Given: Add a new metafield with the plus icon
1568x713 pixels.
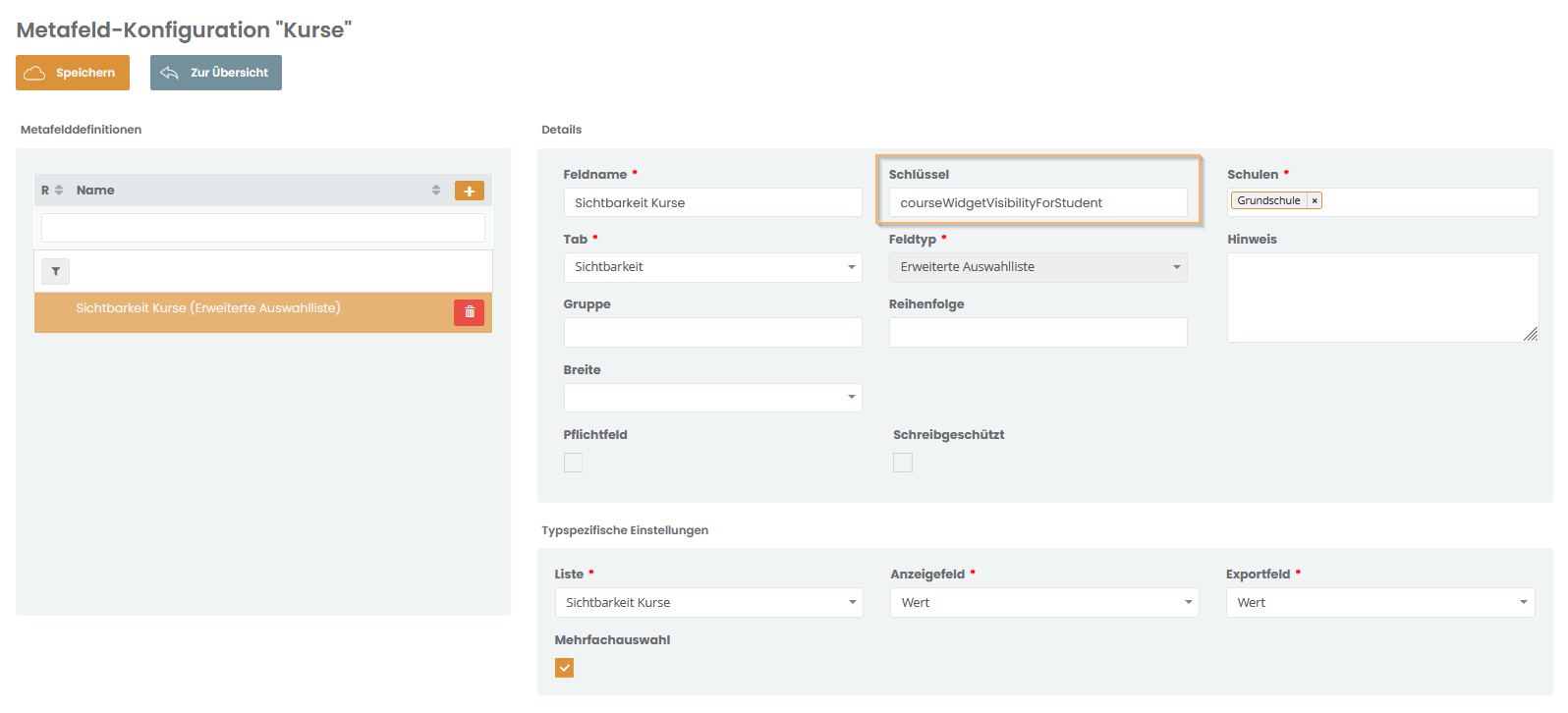Looking at the screenshot, I should point(470,191).
